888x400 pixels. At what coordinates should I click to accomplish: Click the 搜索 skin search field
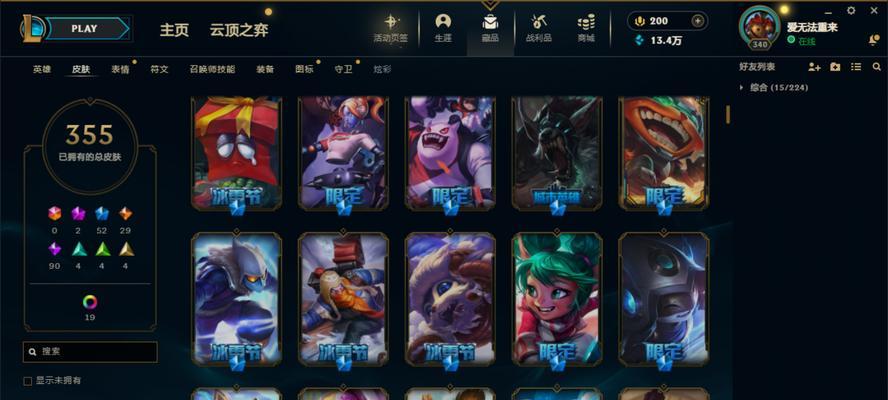pyautogui.click(x=90, y=352)
